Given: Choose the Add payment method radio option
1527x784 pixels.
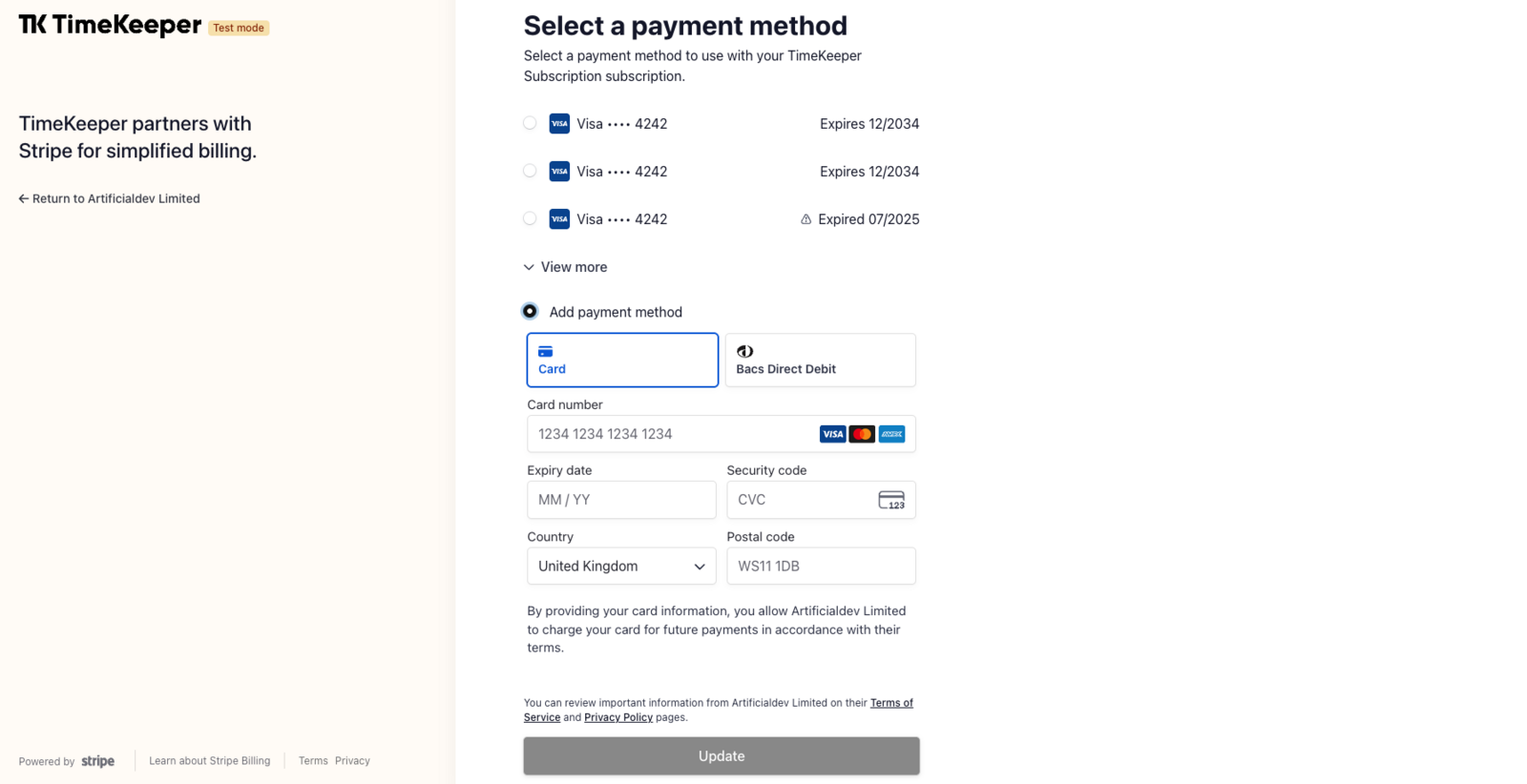Looking at the screenshot, I should pos(530,311).
